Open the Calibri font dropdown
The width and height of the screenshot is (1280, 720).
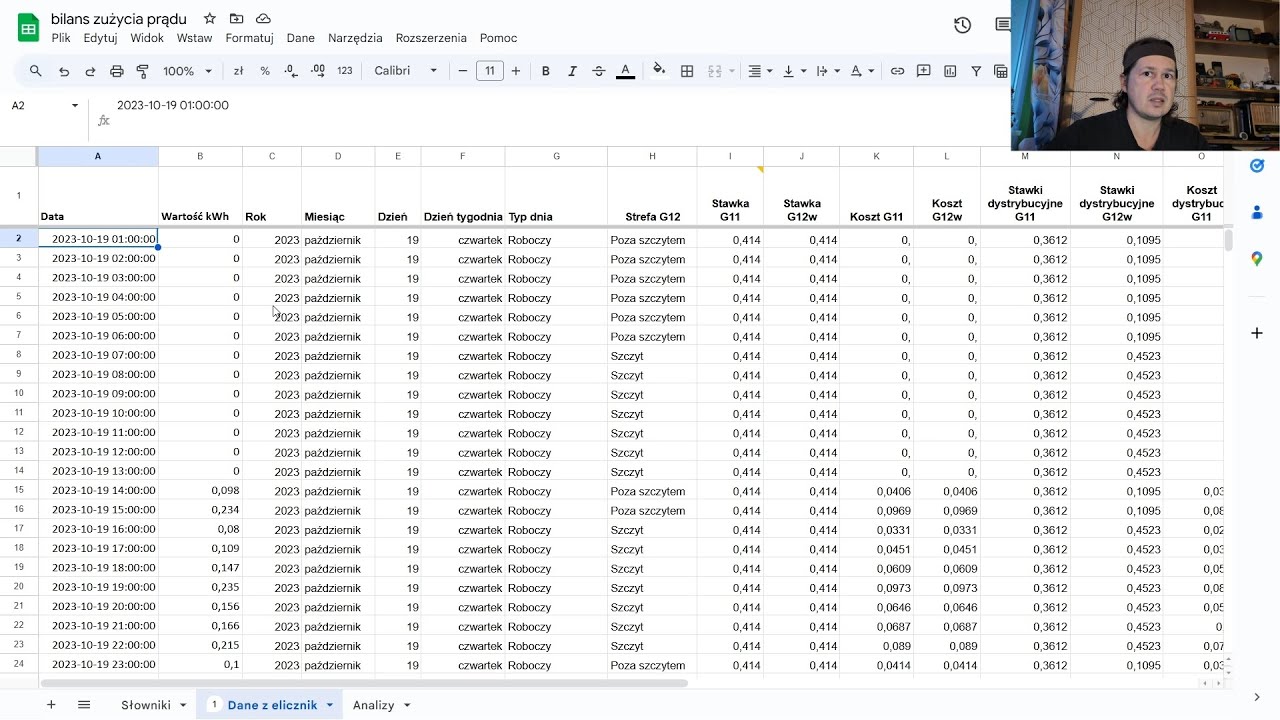pyautogui.click(x=406, y=71)
